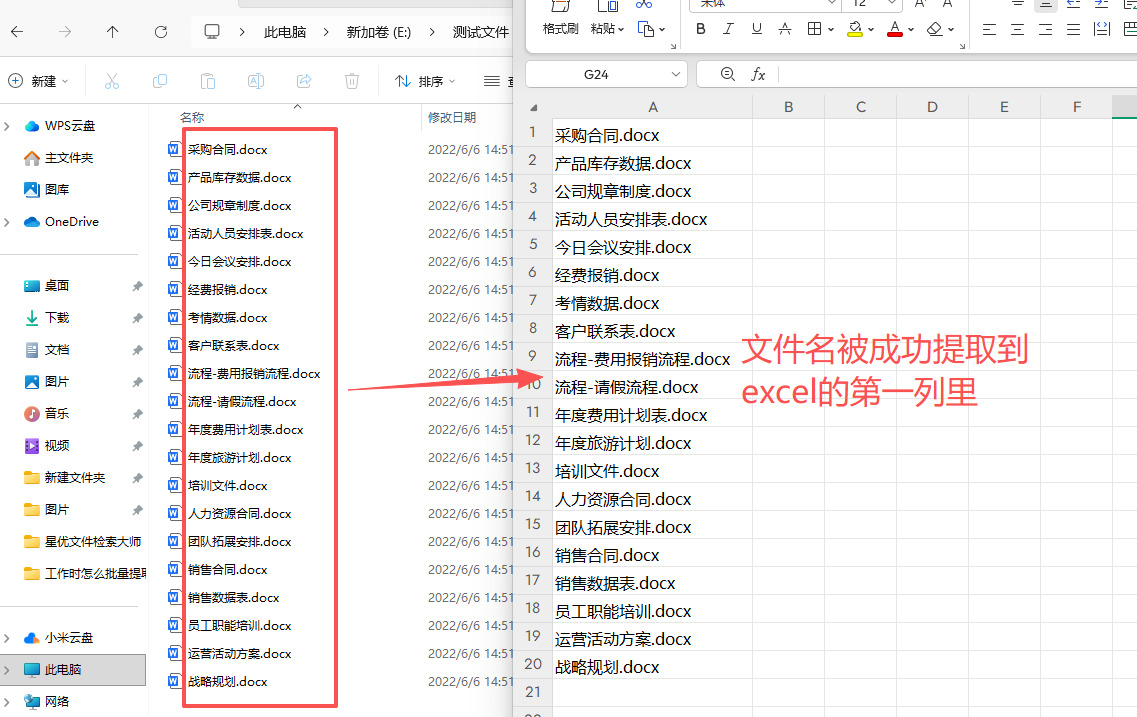Click the cell borders icon
The width and height of the screenshot is (1137, 717).
point(814,29)
